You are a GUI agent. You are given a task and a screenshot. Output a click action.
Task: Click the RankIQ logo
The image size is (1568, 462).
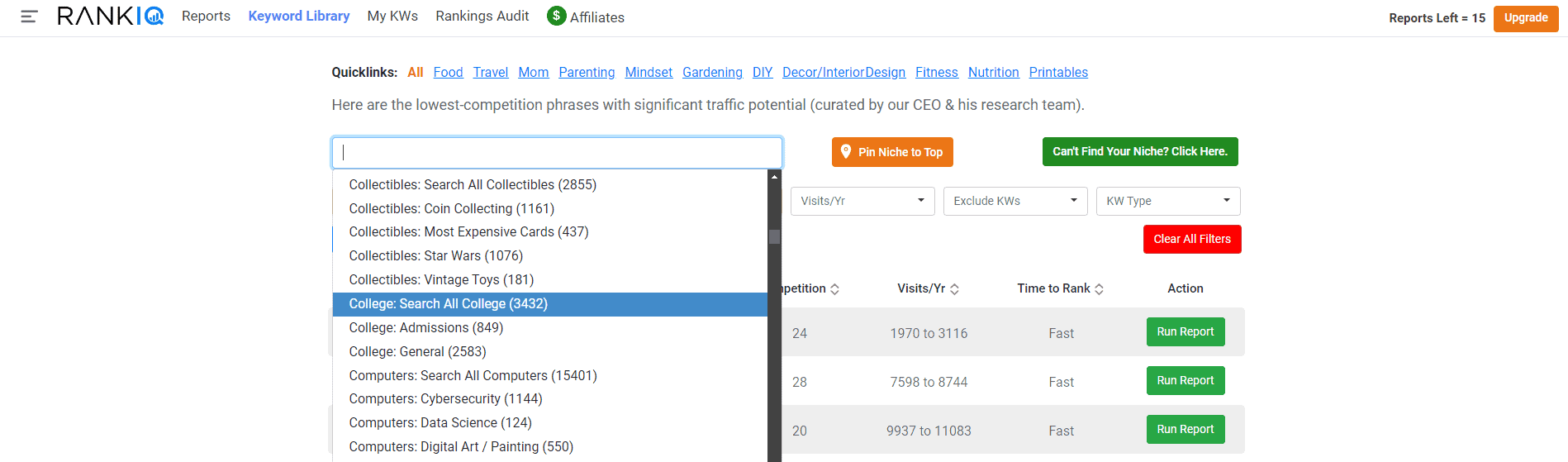coord(110,16)
